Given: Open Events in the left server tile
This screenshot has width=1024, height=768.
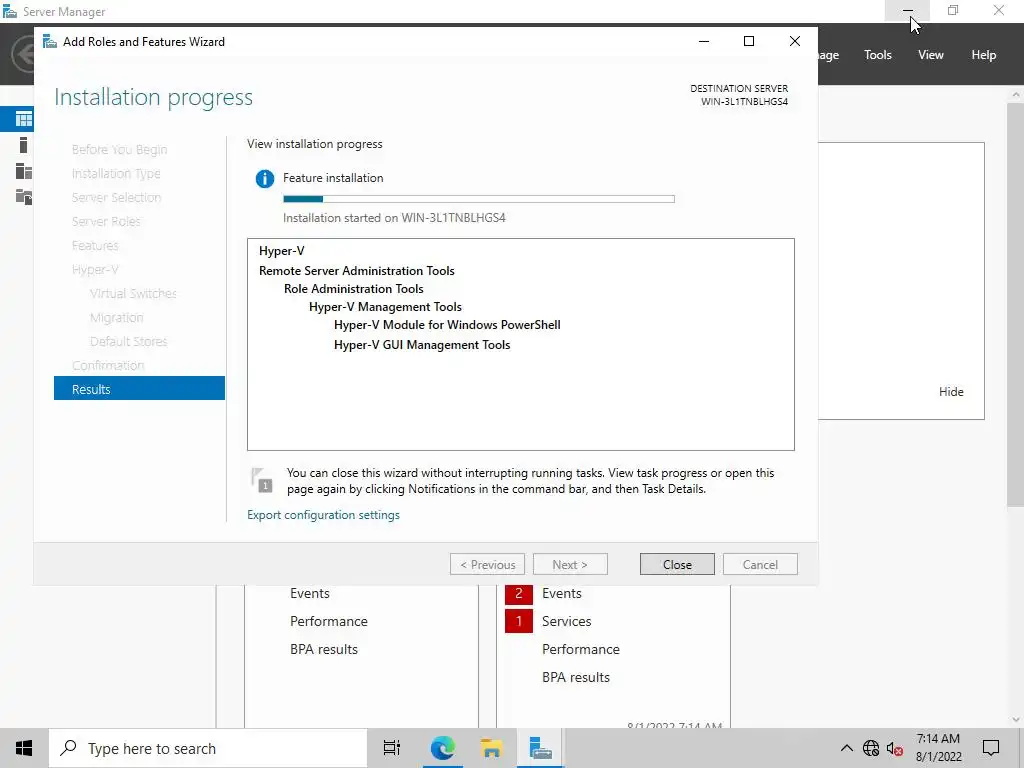Looking at the screenshot, I should 310,594.
